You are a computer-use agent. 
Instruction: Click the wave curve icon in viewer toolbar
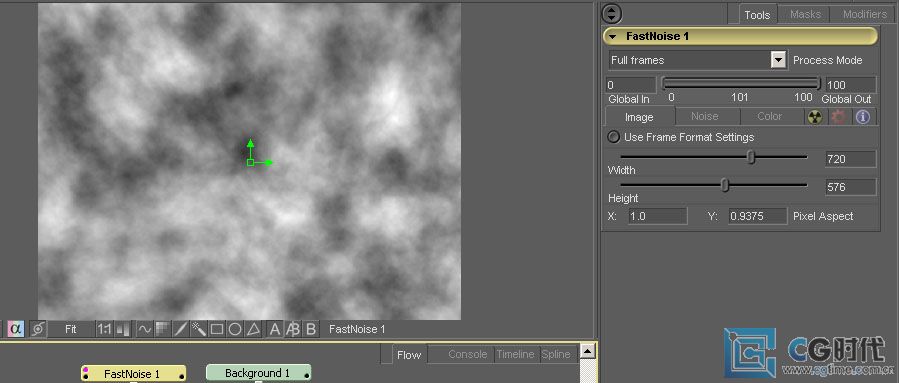pos(144,329)
